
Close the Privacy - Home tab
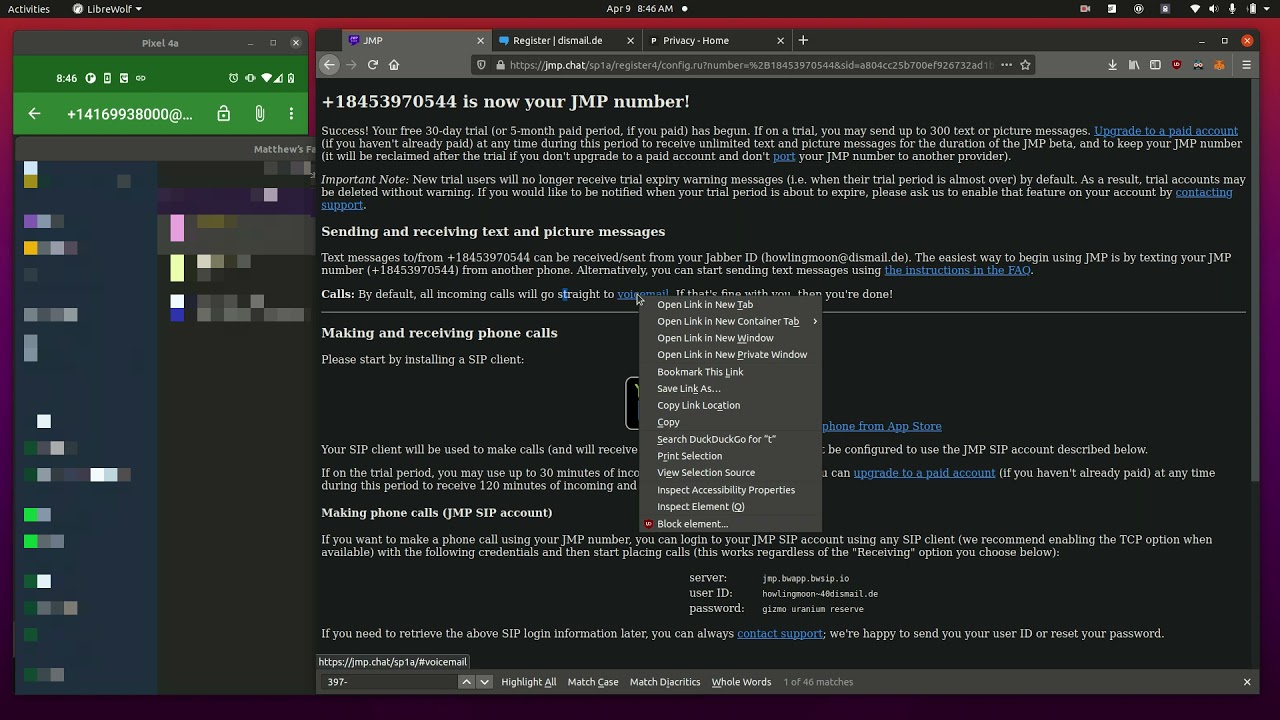coord(780,41)
